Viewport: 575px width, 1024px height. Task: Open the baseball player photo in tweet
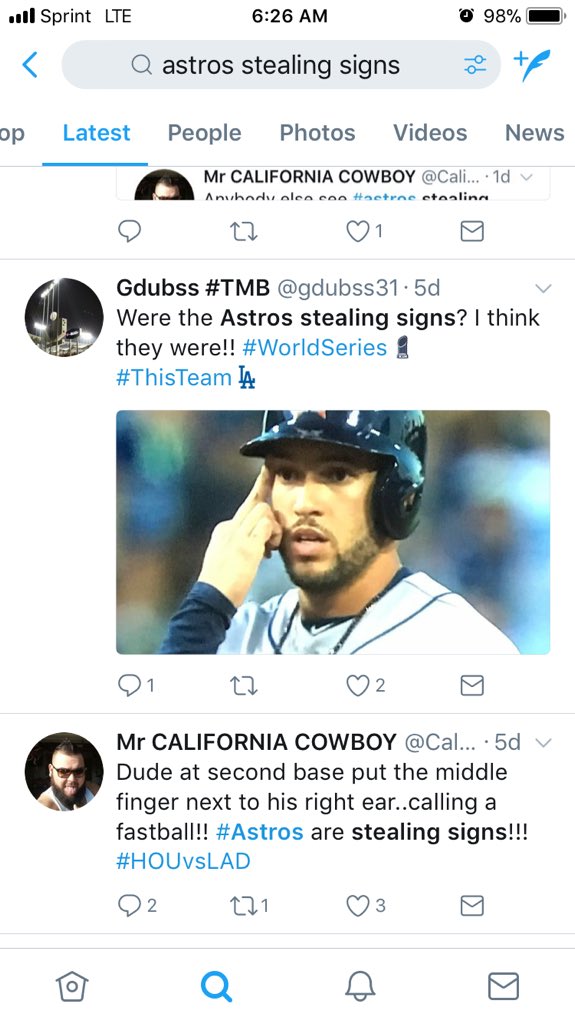coord(333,532)
